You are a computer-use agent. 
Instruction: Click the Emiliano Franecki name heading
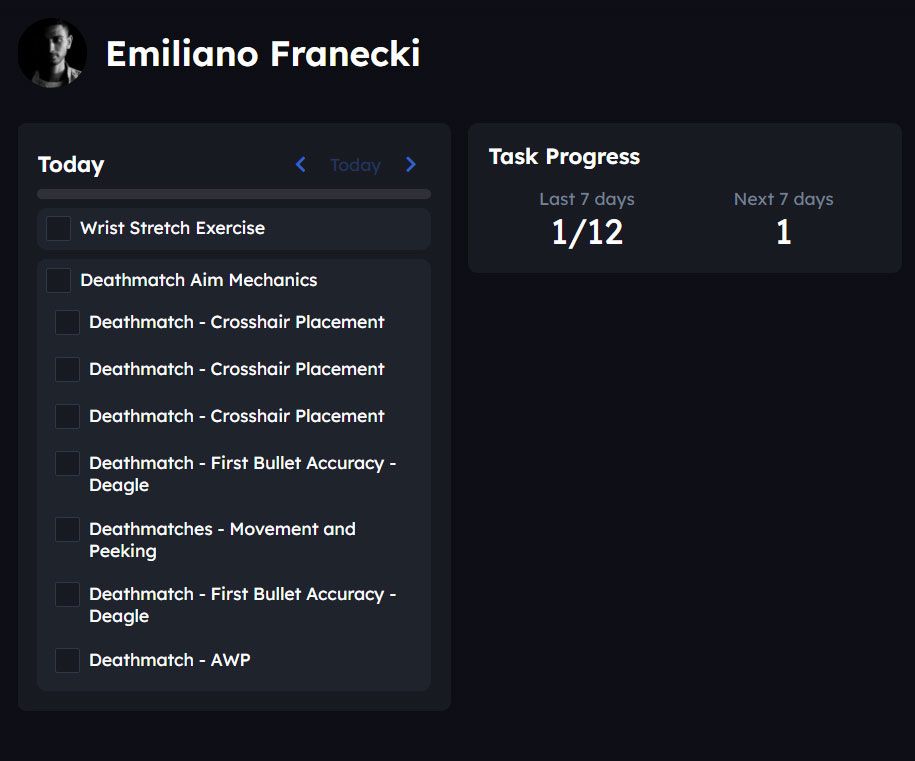(x=263, y=53)
